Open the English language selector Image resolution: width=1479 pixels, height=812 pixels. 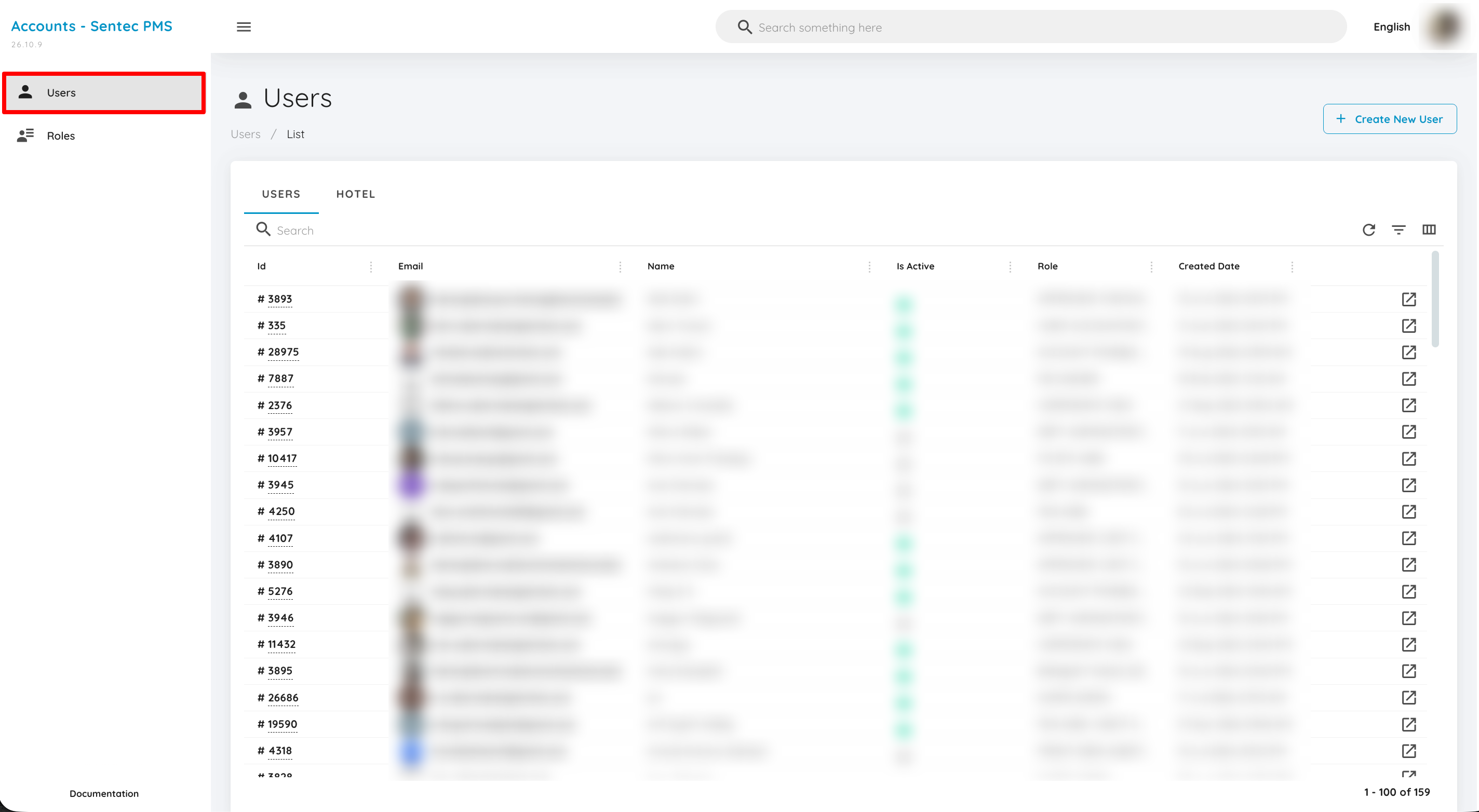[1391, 27]
